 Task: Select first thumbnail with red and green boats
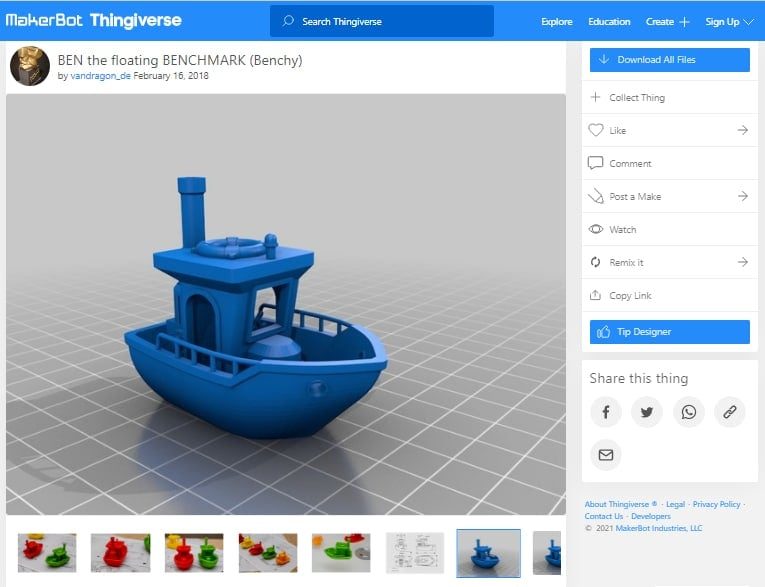[x=47, y=552]
